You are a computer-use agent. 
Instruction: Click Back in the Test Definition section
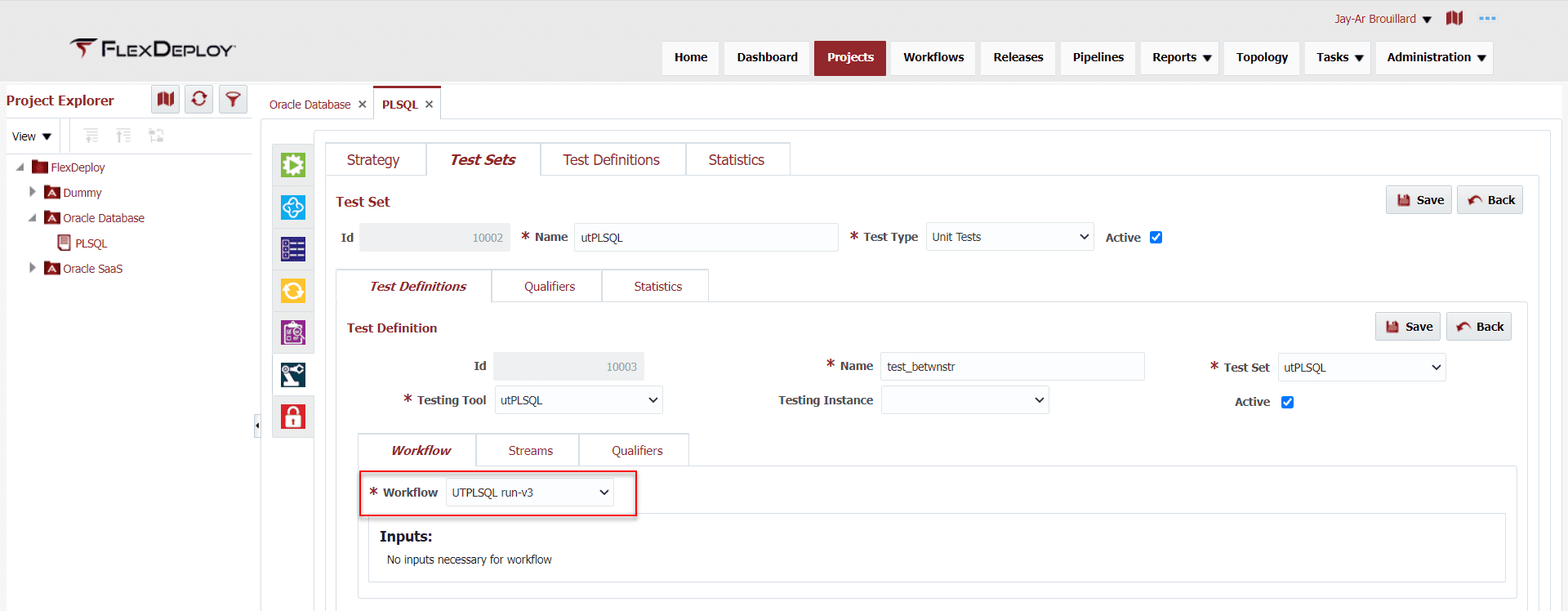point(1479,327)
